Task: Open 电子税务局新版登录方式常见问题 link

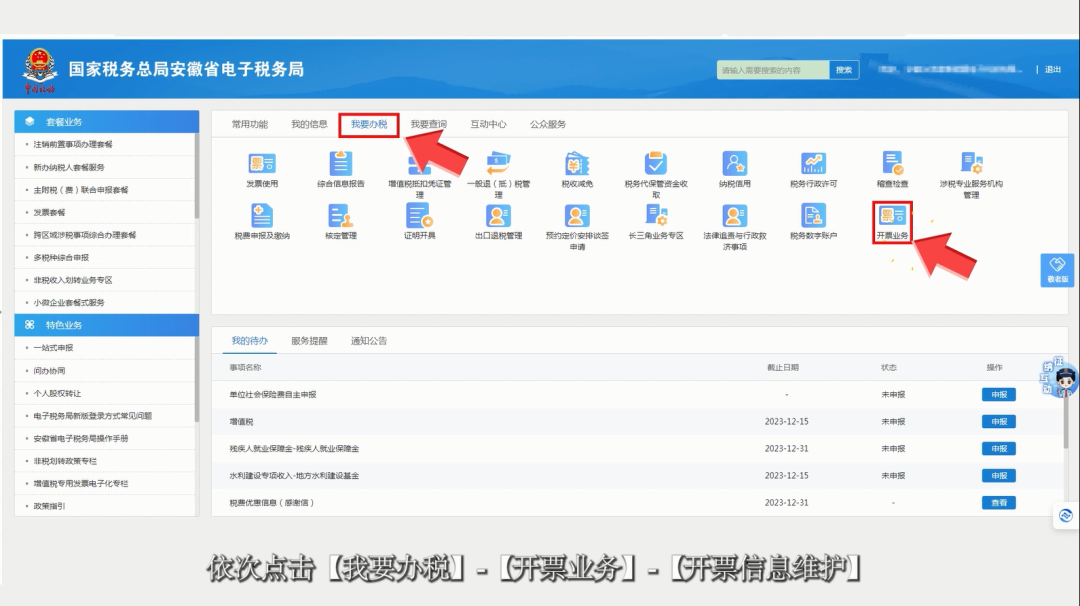Action: pyautogui.click(x=93, y=416)
